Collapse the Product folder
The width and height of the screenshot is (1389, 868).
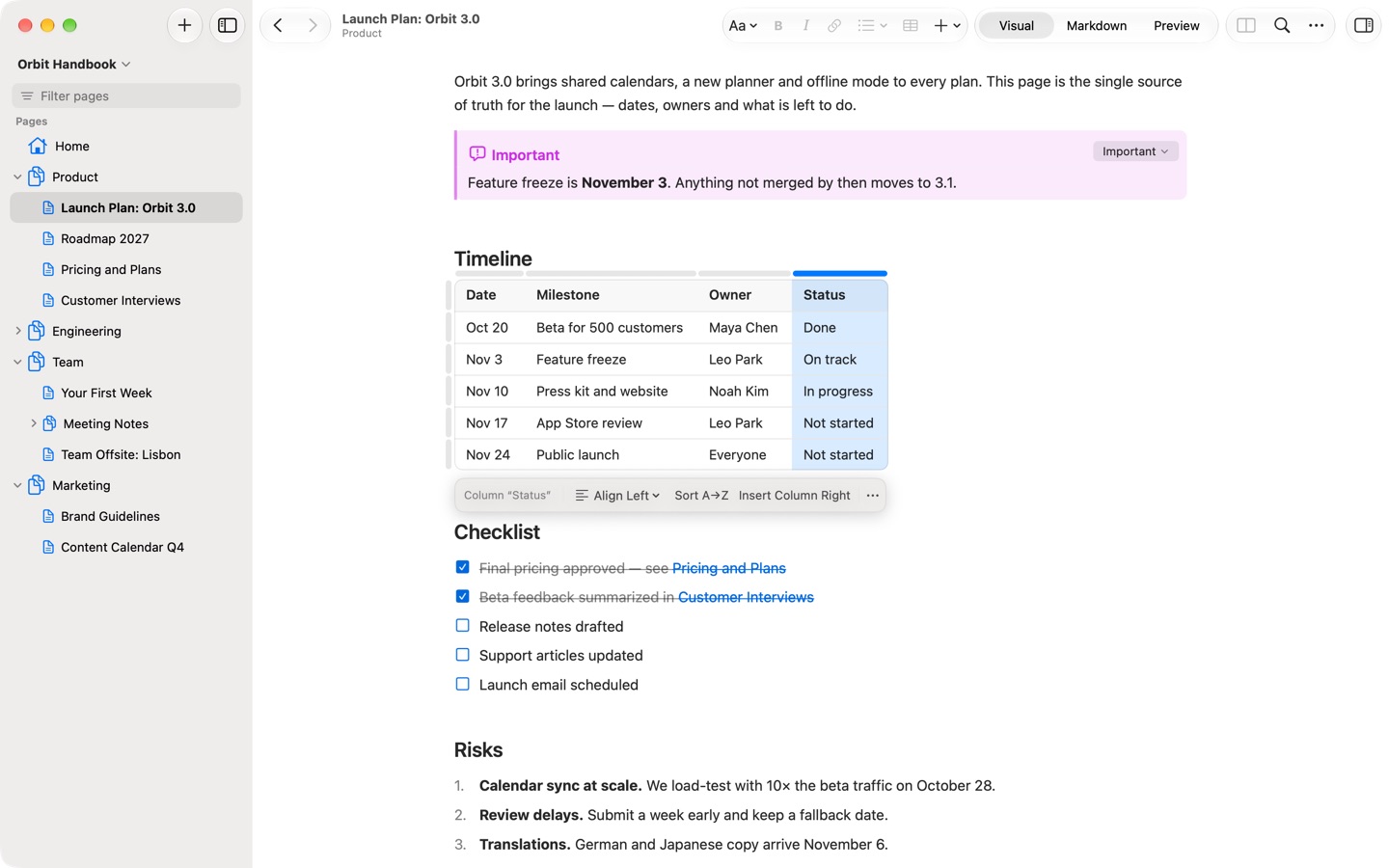[x=17, y=176]
